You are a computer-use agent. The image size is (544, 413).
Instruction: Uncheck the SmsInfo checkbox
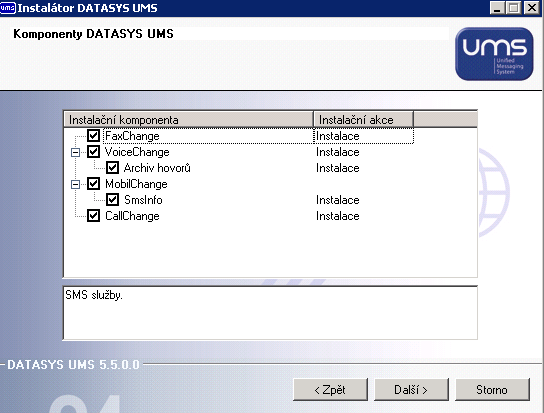tap(112, 200)
